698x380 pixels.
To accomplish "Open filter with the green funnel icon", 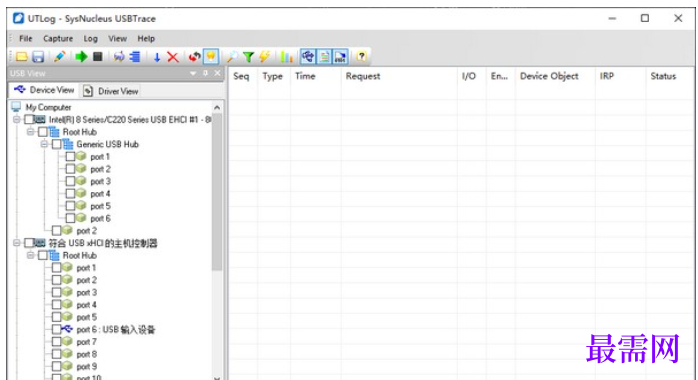I will click(248, 57).
